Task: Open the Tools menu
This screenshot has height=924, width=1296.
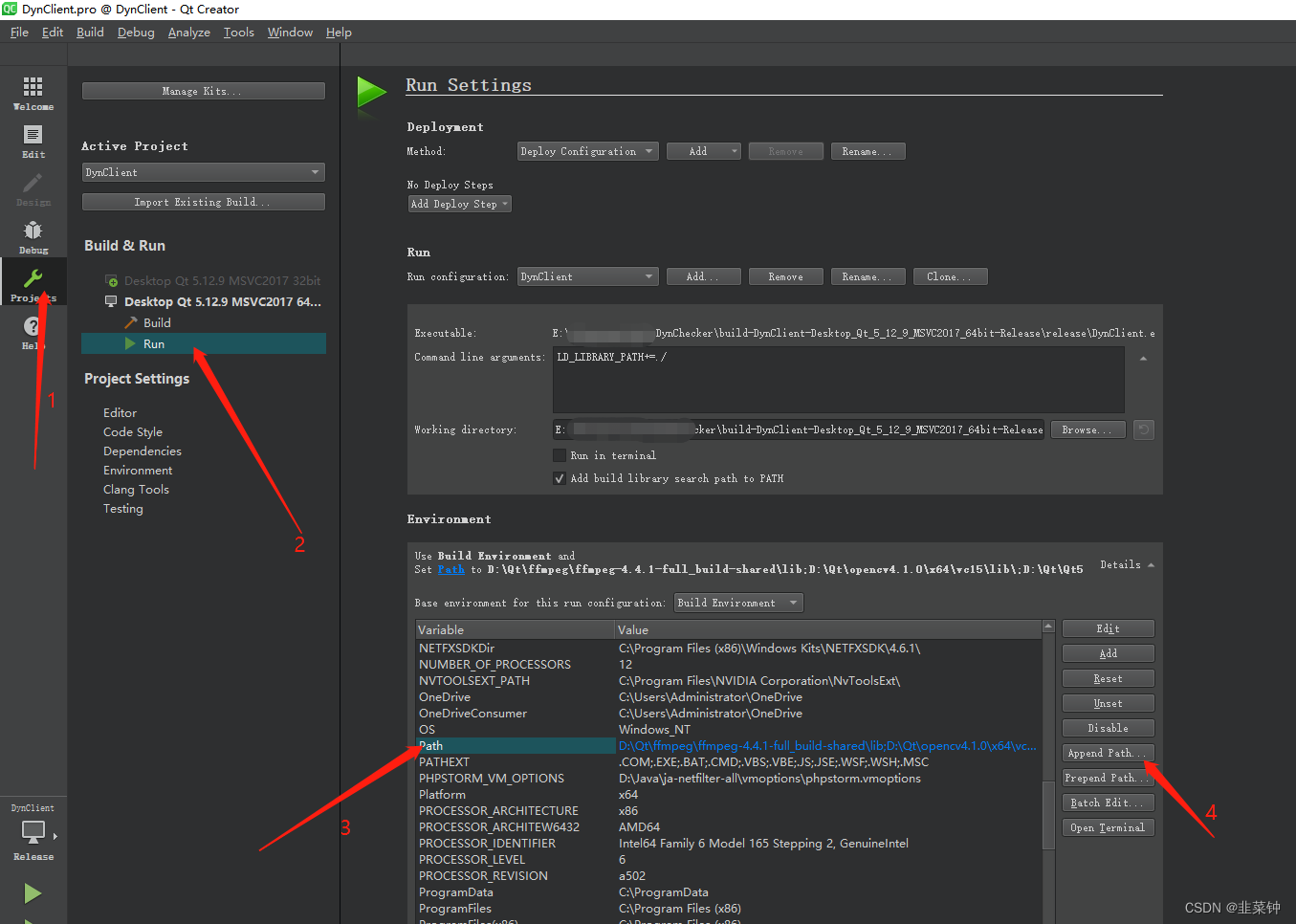Action: pos(239,32)
